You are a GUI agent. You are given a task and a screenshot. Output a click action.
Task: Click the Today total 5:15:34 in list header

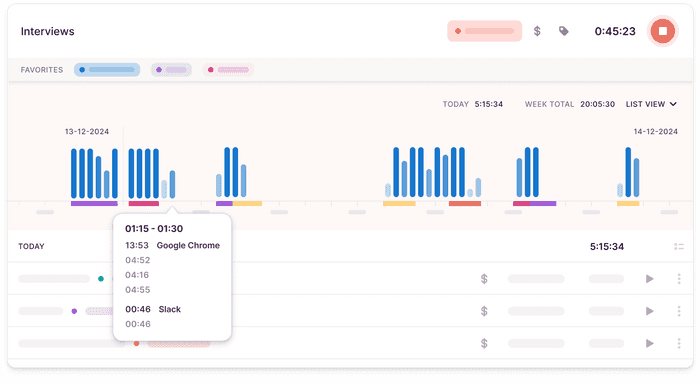tap(607, 246)
